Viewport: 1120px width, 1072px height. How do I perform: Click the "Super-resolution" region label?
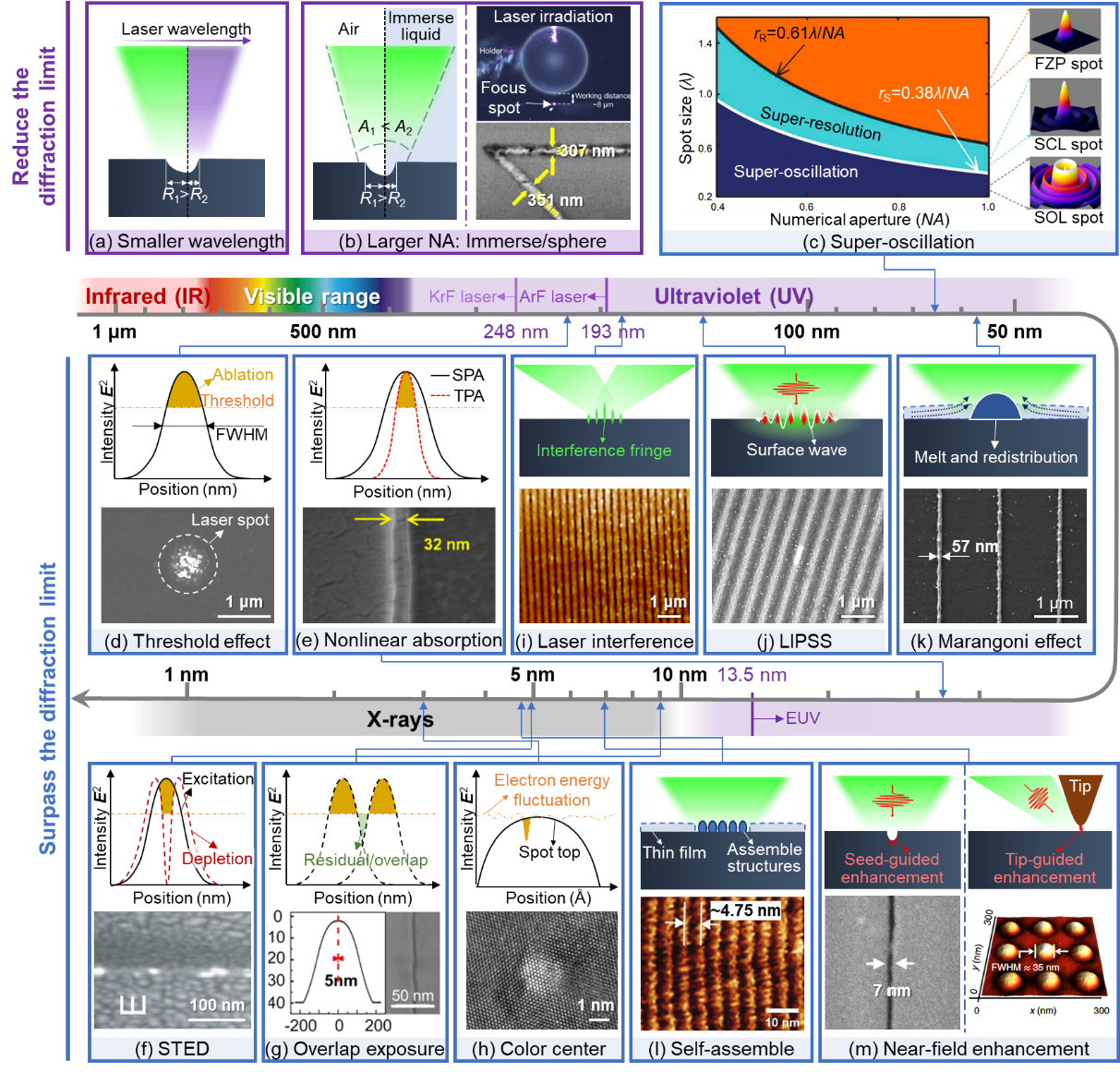(820, 124)
